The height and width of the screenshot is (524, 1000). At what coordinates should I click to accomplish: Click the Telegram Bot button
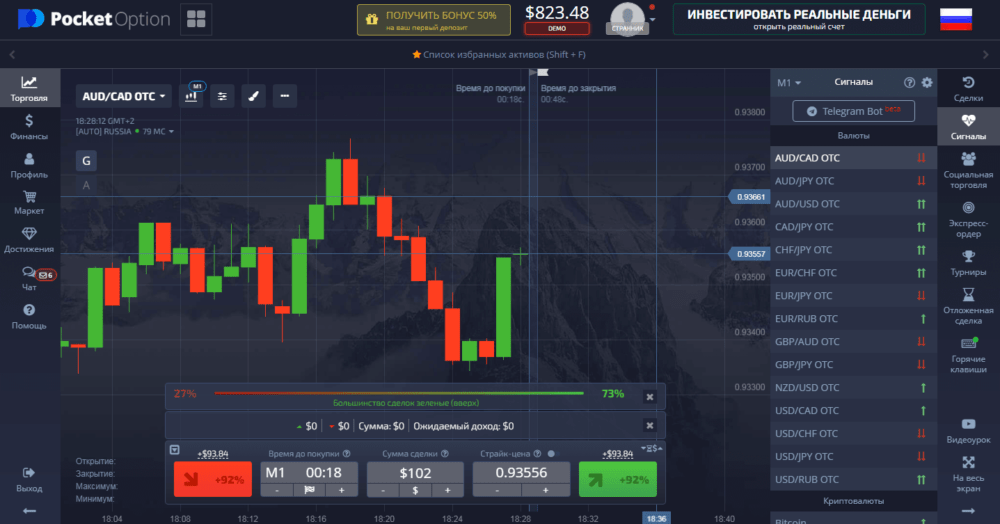click(x=853, y=112)
